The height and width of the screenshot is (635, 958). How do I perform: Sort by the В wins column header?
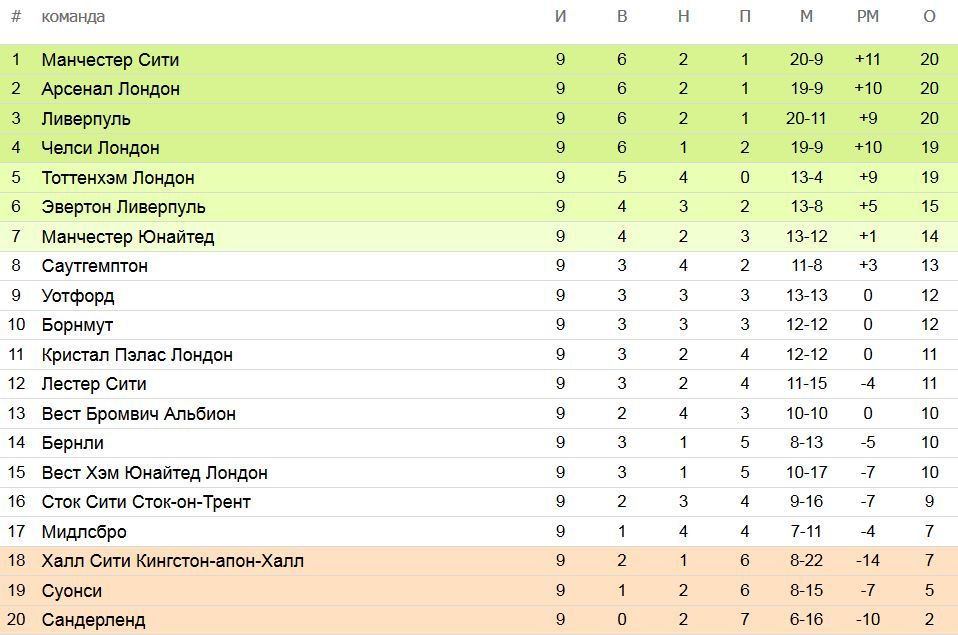point(622,17)
